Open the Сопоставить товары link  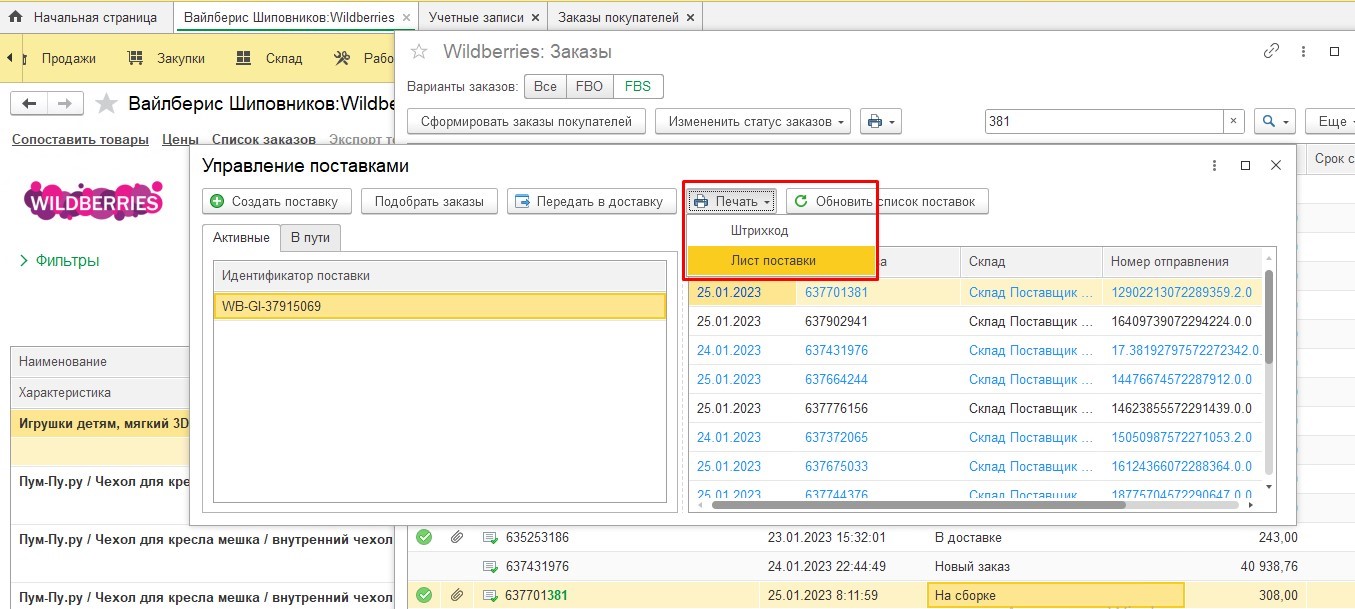tap(80, 139)
